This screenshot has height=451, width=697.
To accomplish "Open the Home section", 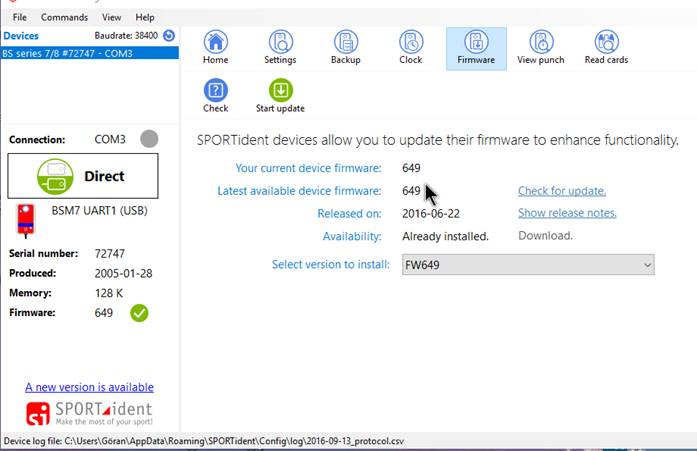I will (216, 48).
